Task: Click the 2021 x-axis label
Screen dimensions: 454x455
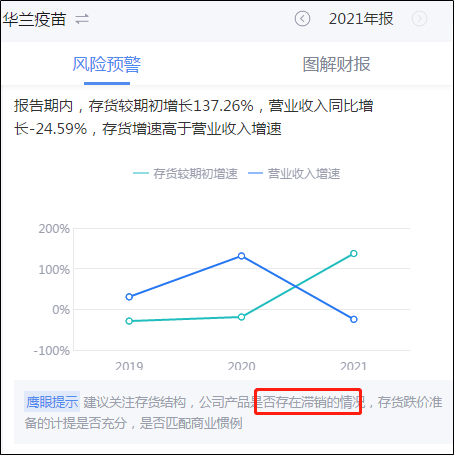Action: tap(353, 366)
